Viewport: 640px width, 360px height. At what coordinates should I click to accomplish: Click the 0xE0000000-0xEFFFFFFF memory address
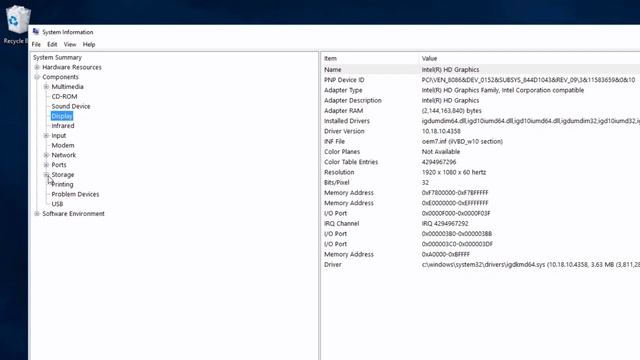click(x=455, y=203)
